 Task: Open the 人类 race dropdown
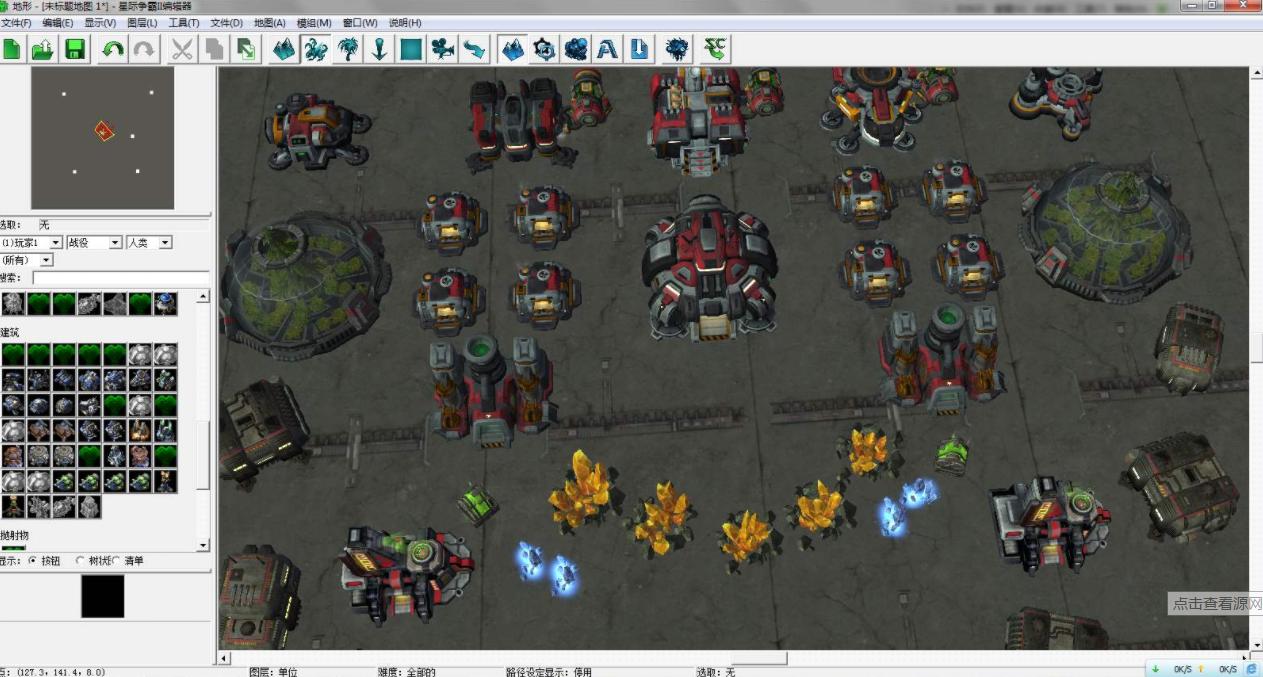149,243
